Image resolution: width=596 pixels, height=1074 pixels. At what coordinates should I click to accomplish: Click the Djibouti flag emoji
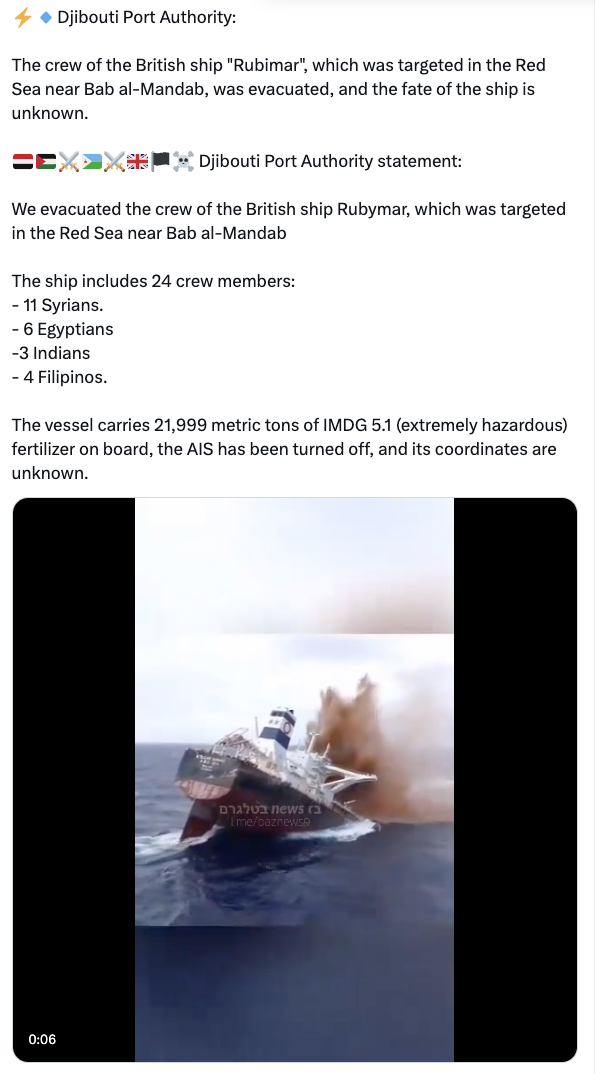click(x=92, y=162)
